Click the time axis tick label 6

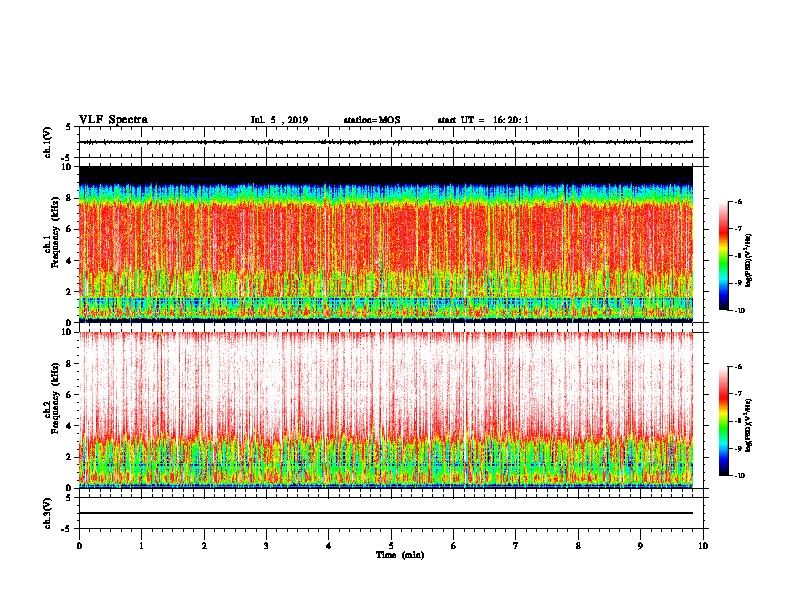click(453, 546)
